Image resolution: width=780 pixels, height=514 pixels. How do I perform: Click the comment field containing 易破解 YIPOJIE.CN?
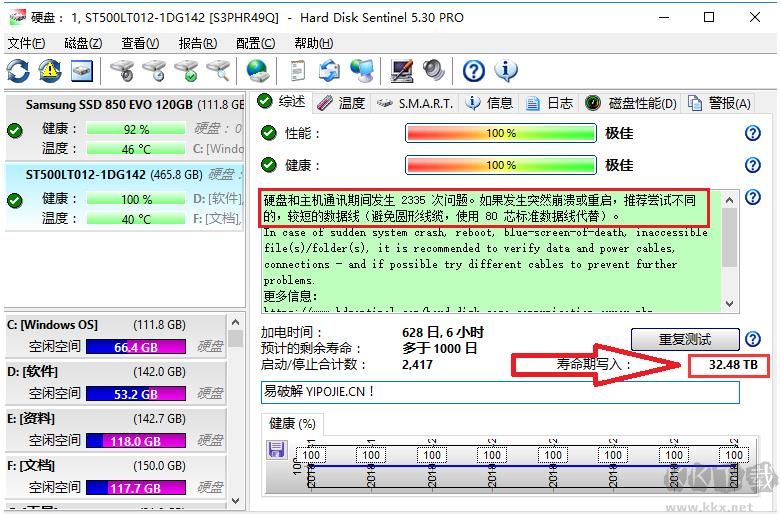[x=500, y=392]
